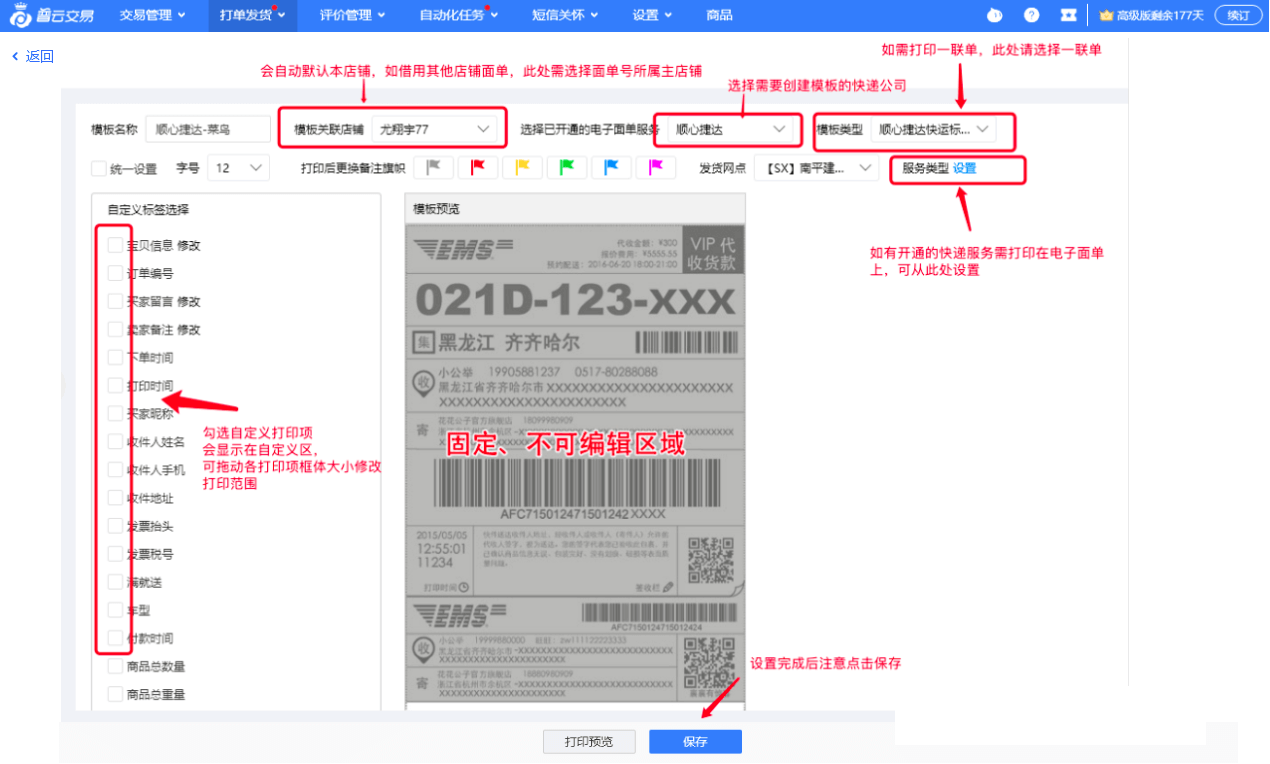
Task: Click 修改 next to 卖家备注
Action: [x=189, y=329]
